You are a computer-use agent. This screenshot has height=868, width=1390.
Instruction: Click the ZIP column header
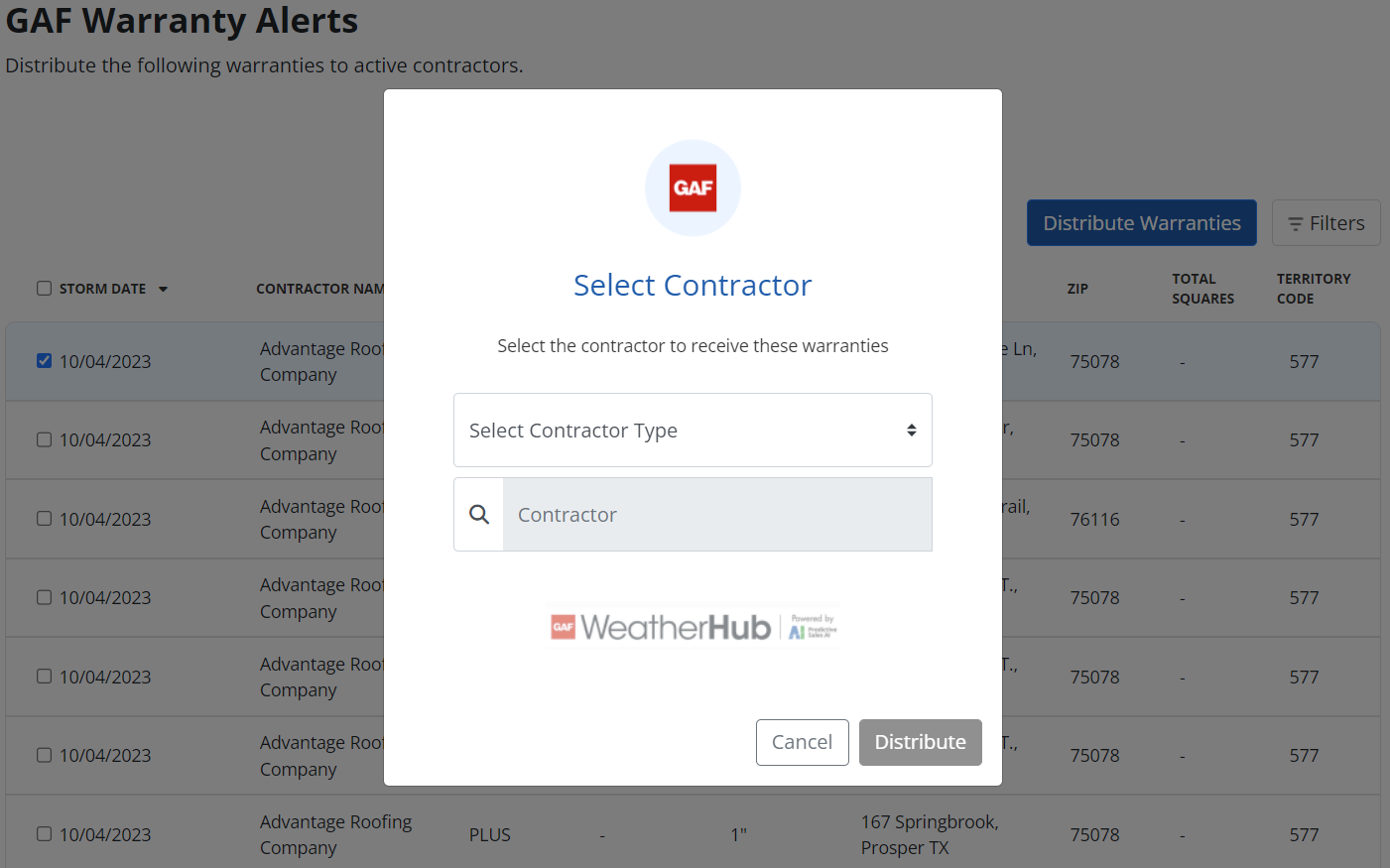pyautogui.click(x=1077, y=289)
